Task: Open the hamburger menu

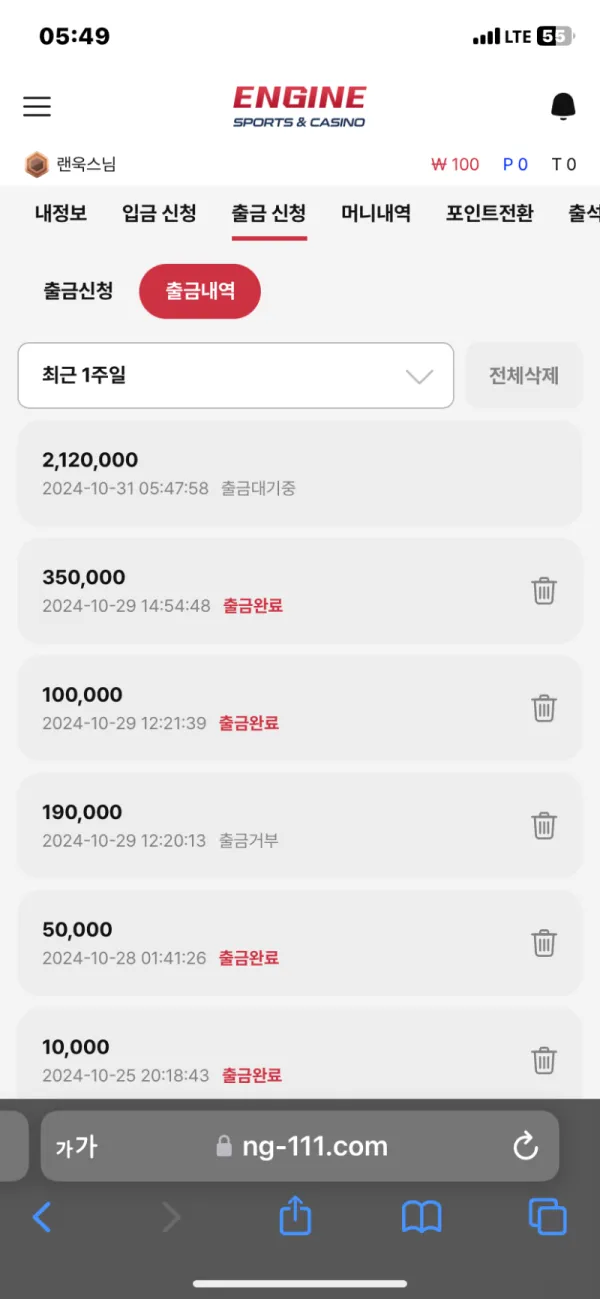Action: (x=37, y=107)
